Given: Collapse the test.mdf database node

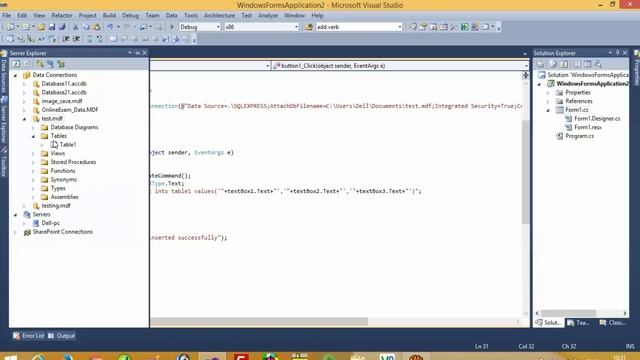Looking at the screenshot, I should point(25,119).
